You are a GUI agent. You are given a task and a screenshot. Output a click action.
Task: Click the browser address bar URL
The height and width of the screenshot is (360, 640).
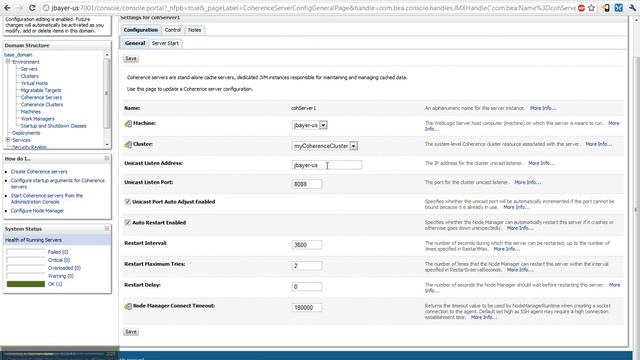point(313,8)
